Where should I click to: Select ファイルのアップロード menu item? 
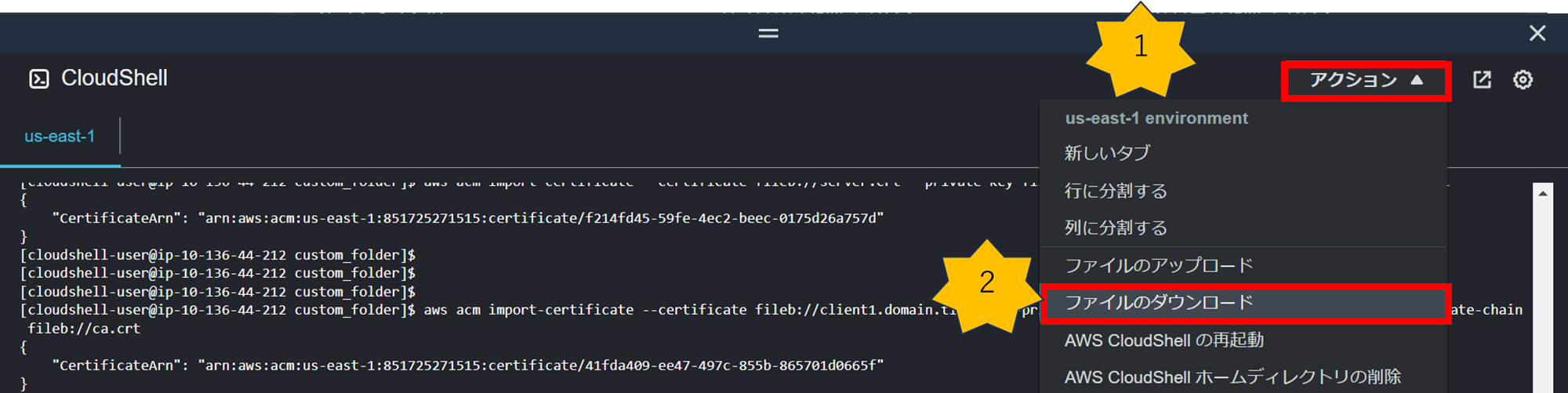(x=1243, y=265)
